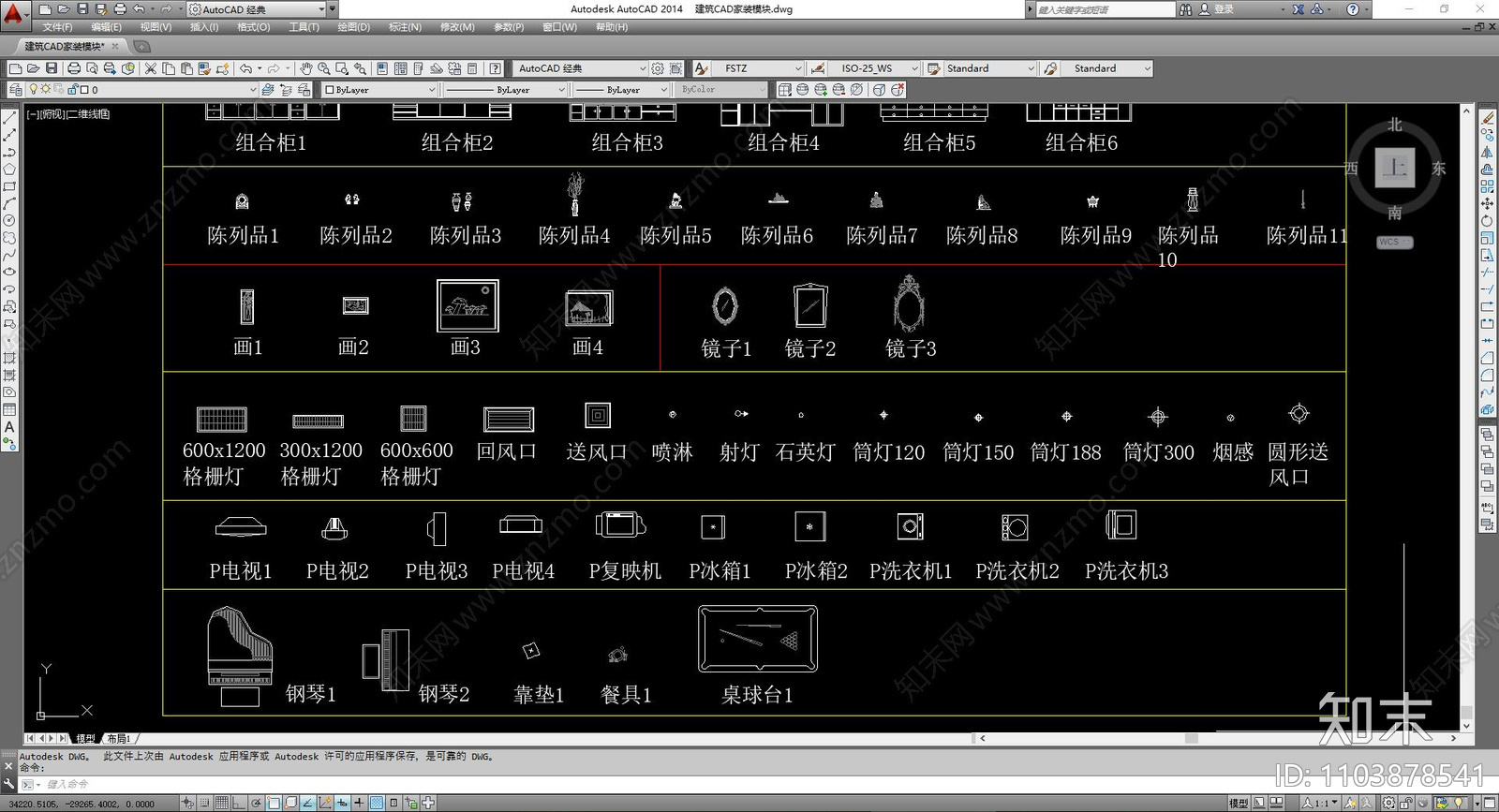Click the ByLayer color swatch box
1499x812 pixels.
coord(329,90)
